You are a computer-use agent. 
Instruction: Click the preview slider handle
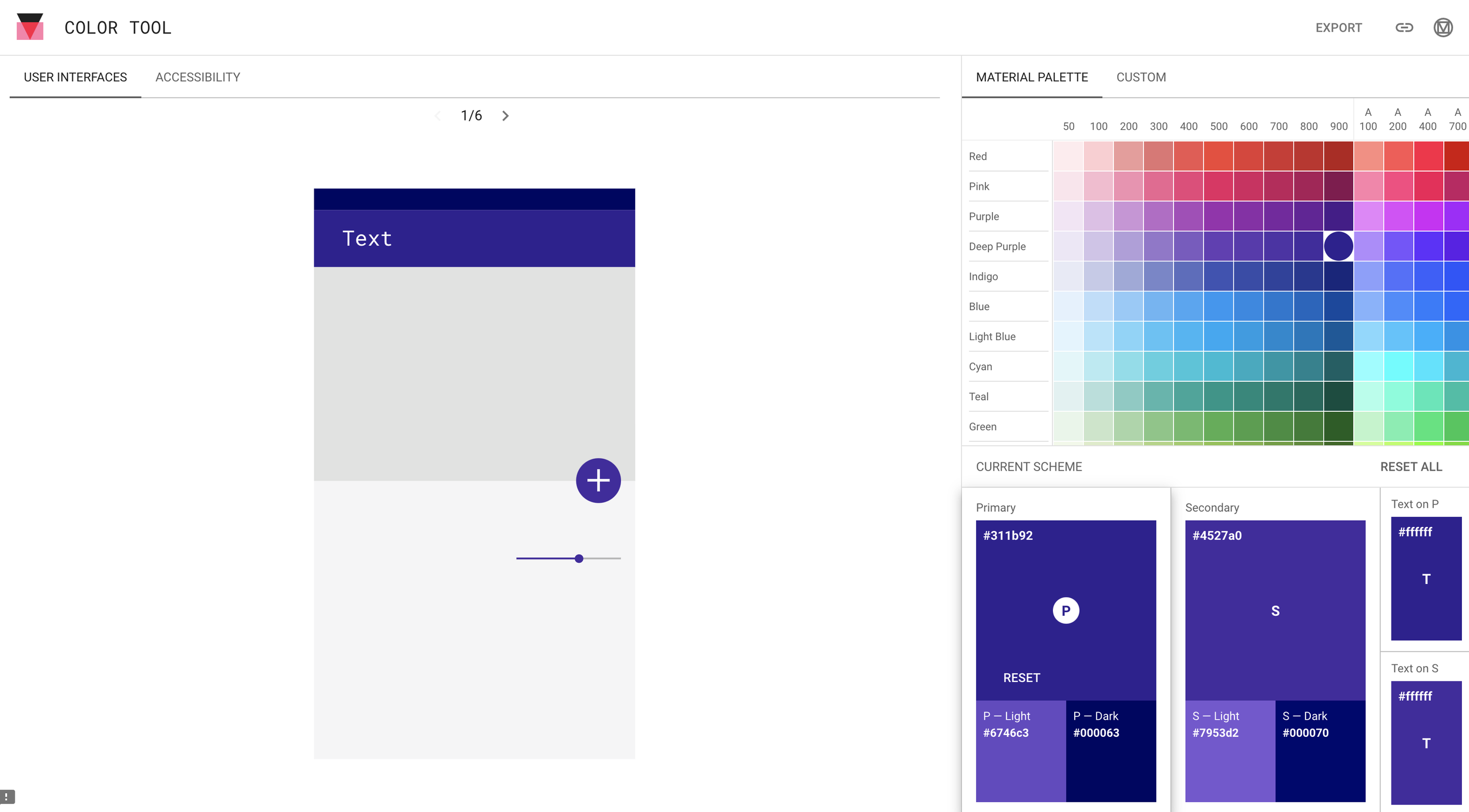coord(579,558)
